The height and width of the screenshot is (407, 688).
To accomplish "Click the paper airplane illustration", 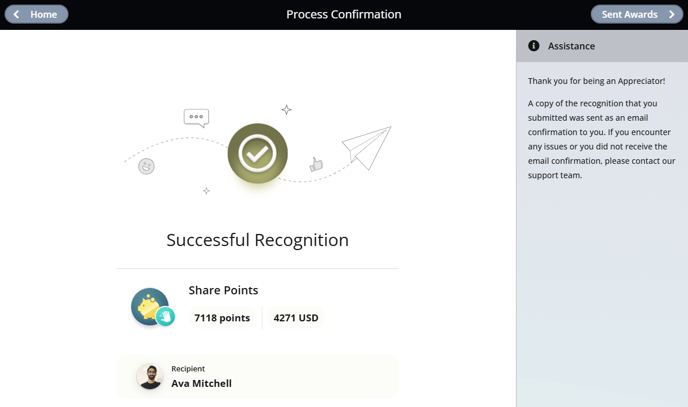I will point(366,148).
